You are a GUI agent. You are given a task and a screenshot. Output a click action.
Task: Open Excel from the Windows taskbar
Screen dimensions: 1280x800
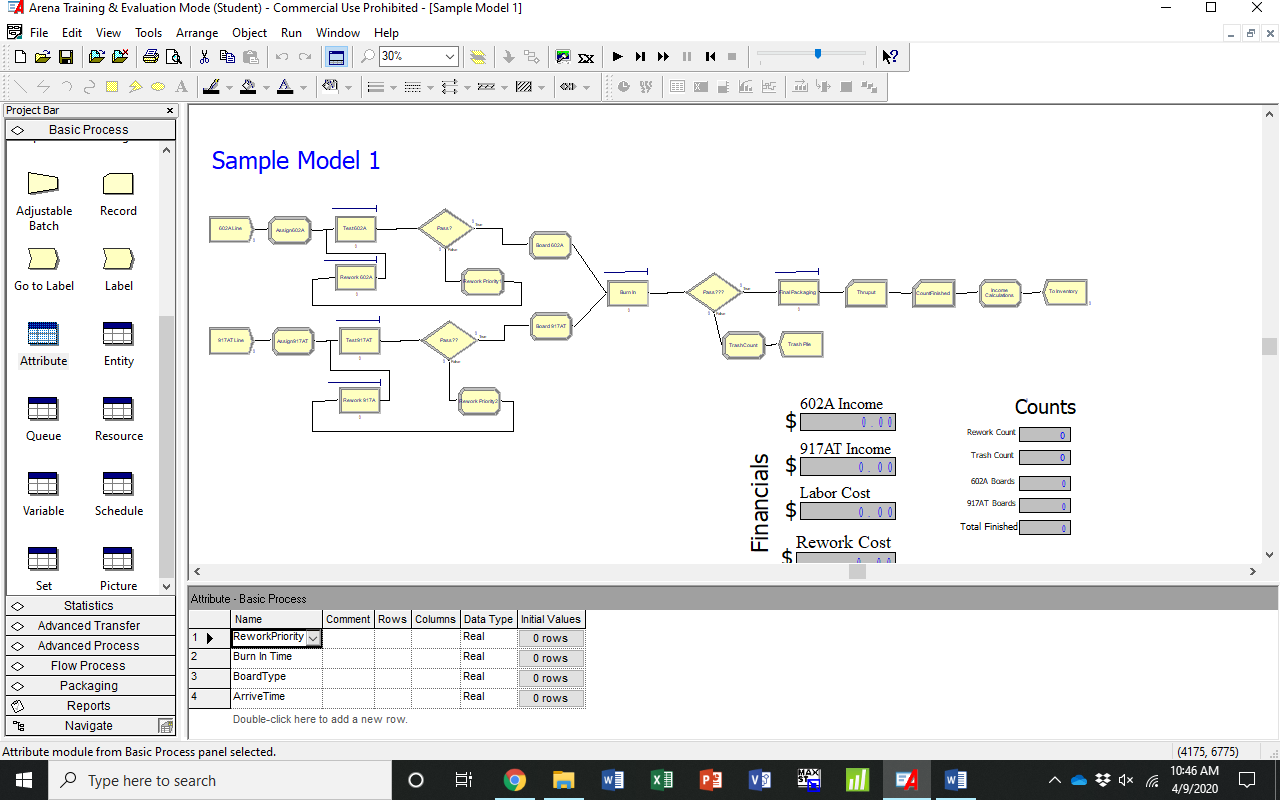[662, 780]
